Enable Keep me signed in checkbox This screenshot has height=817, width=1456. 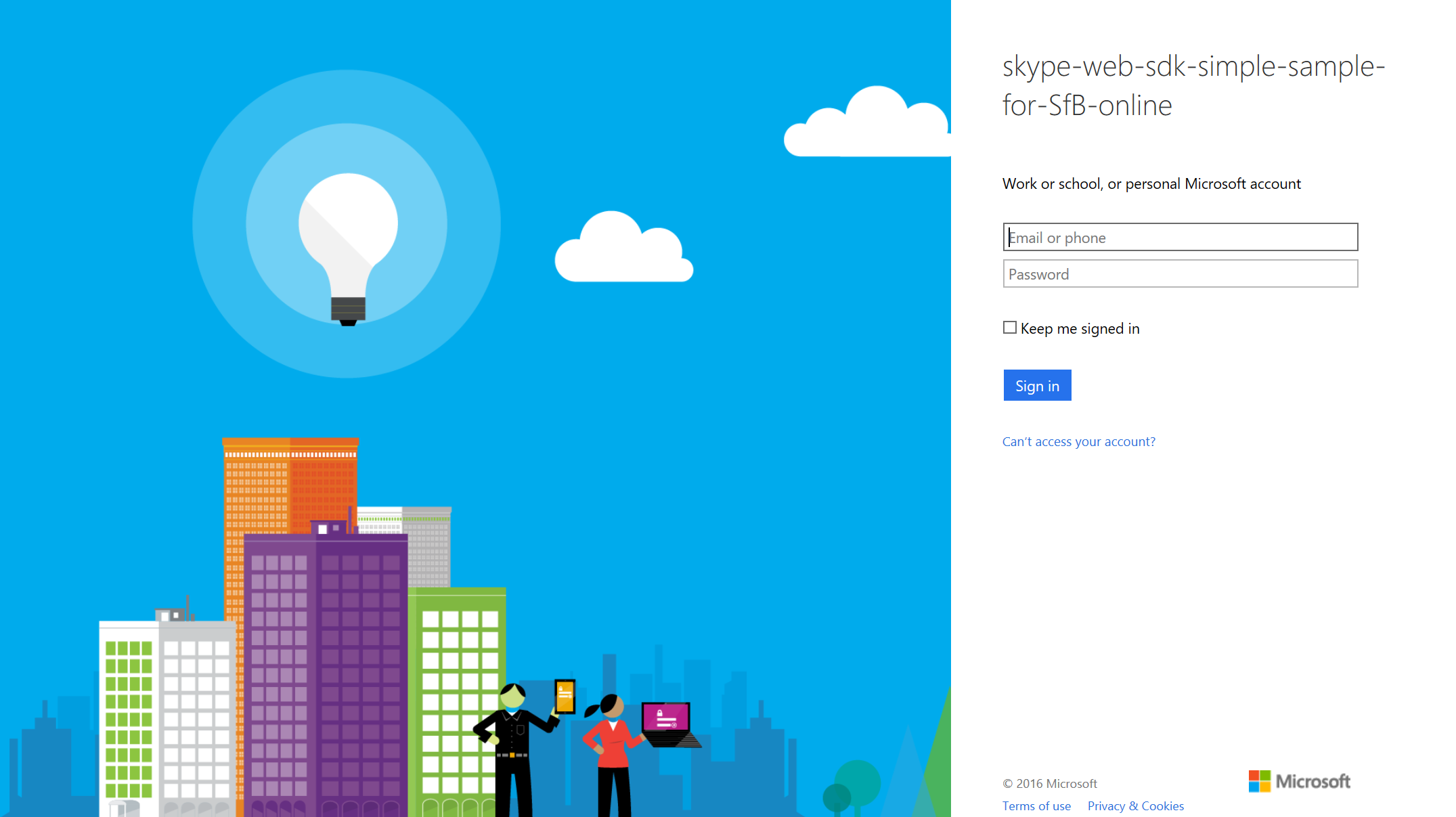(1009, 328)
